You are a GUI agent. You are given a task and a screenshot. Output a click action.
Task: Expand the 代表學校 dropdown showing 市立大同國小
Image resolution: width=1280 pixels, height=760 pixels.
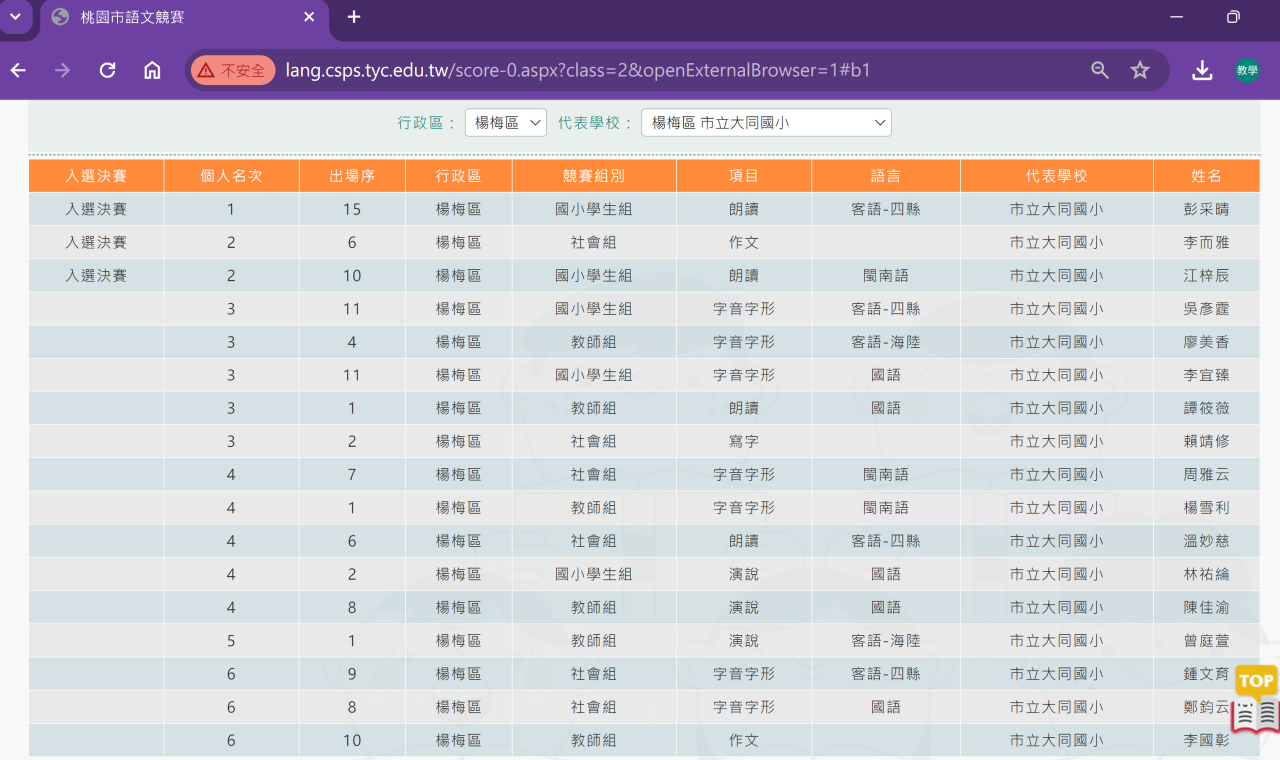coord(766,122)
